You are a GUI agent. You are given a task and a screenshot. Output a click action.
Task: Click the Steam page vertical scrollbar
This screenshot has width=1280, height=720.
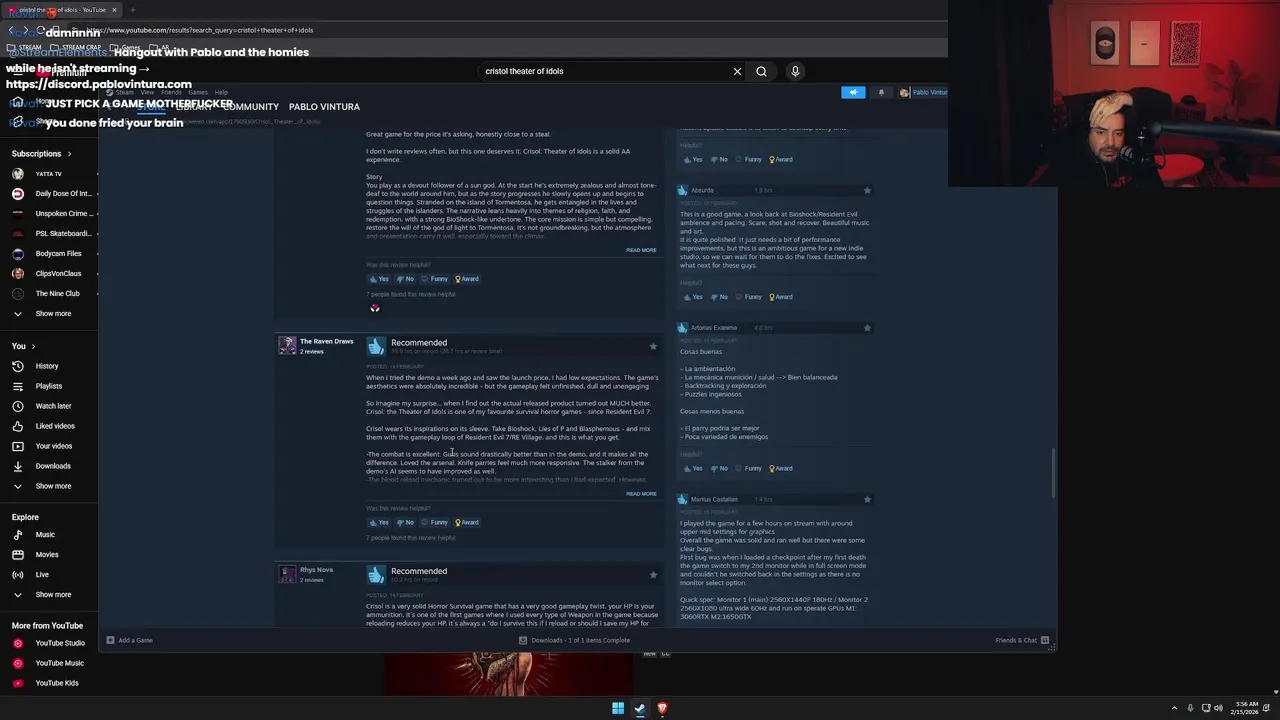1054,474
